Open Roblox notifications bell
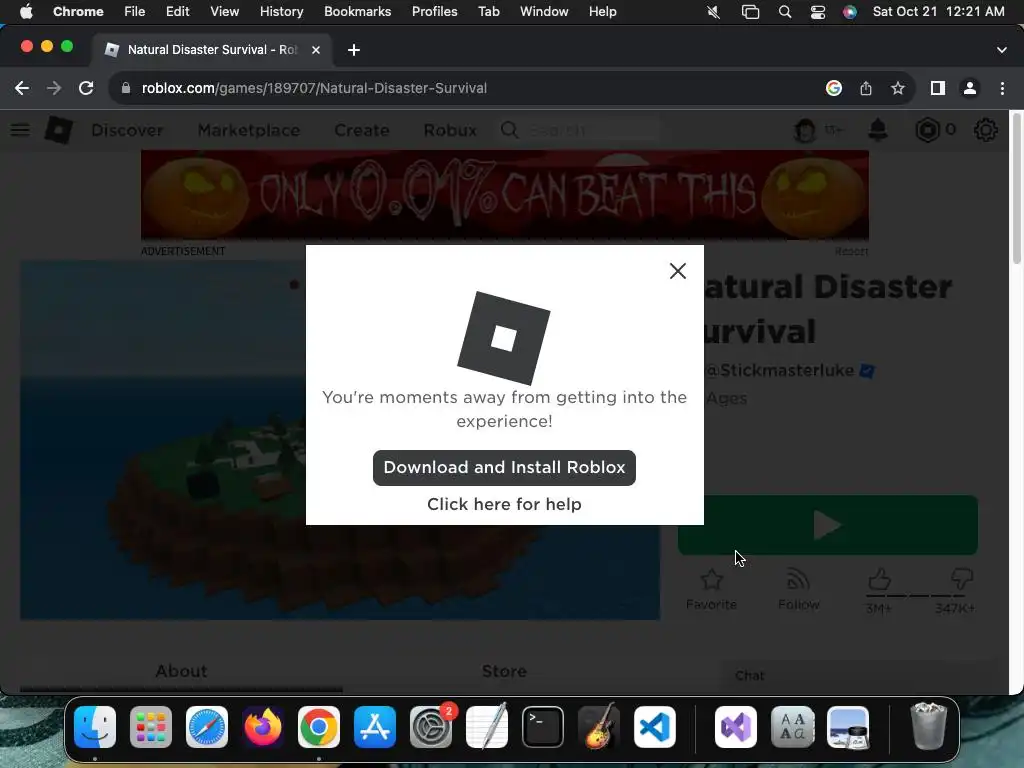1024x768 pixels. click(x=878, y=130)
